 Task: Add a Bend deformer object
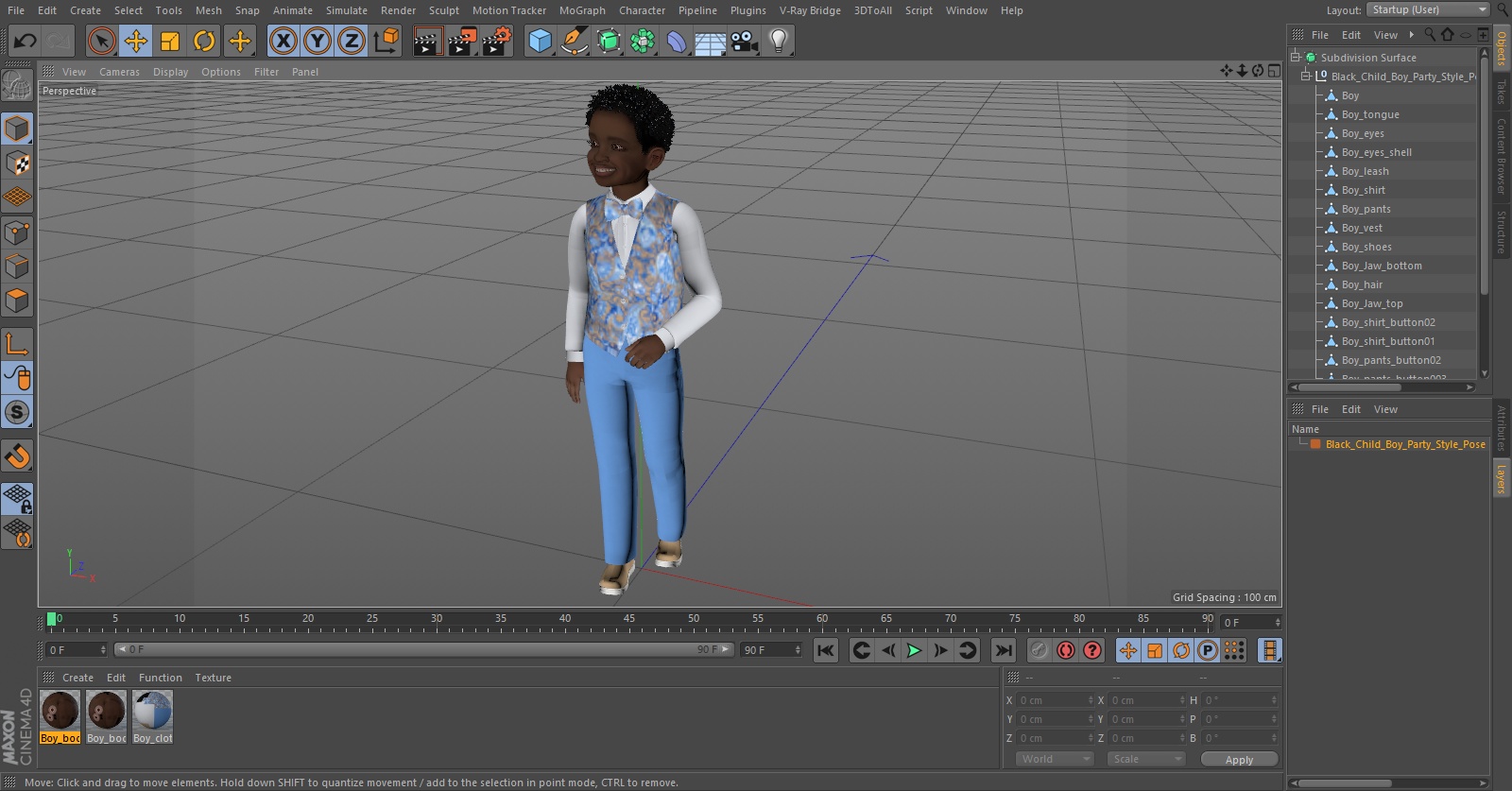tap(677, 41)
